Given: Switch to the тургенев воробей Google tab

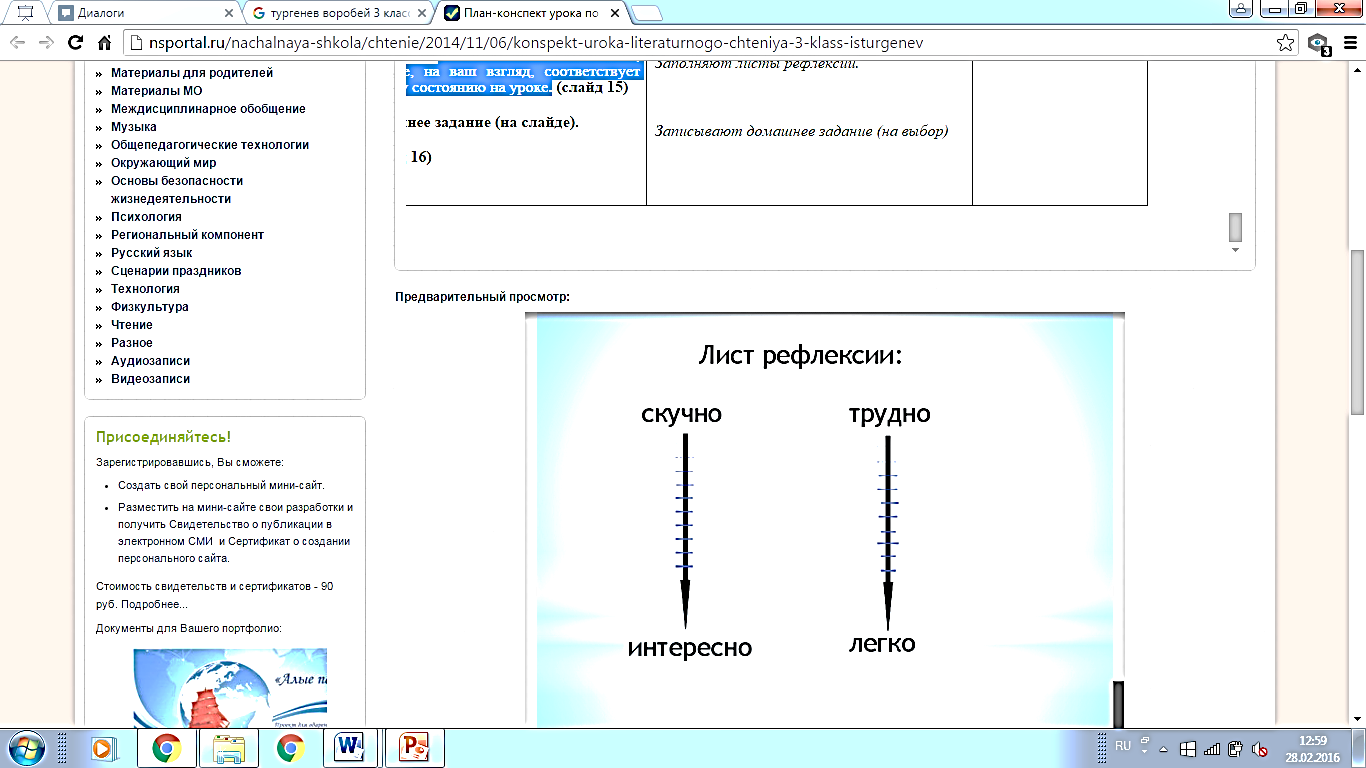Looking at the screenshot, I should (340, 13).
